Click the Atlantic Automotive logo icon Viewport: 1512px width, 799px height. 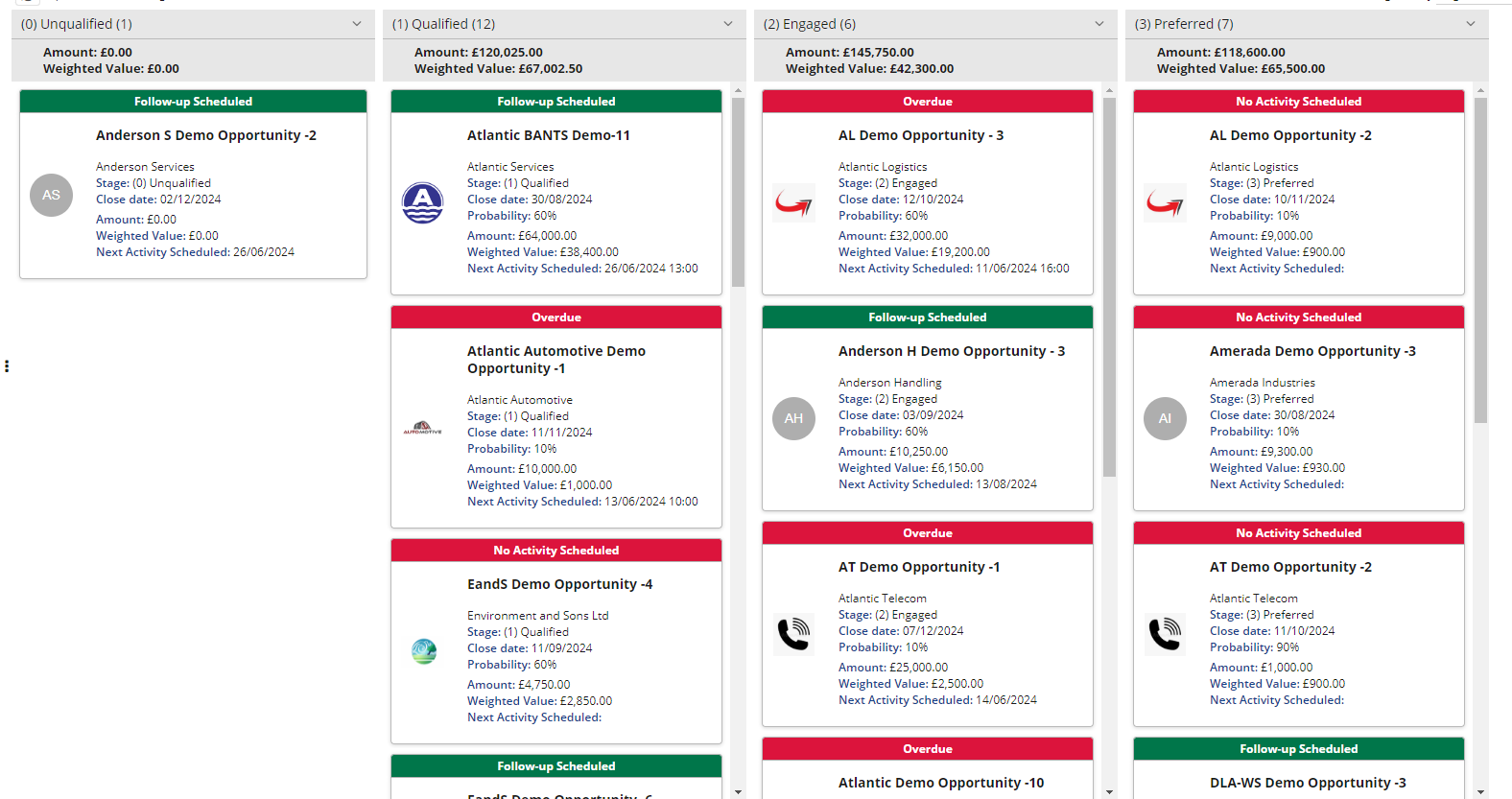422,428
